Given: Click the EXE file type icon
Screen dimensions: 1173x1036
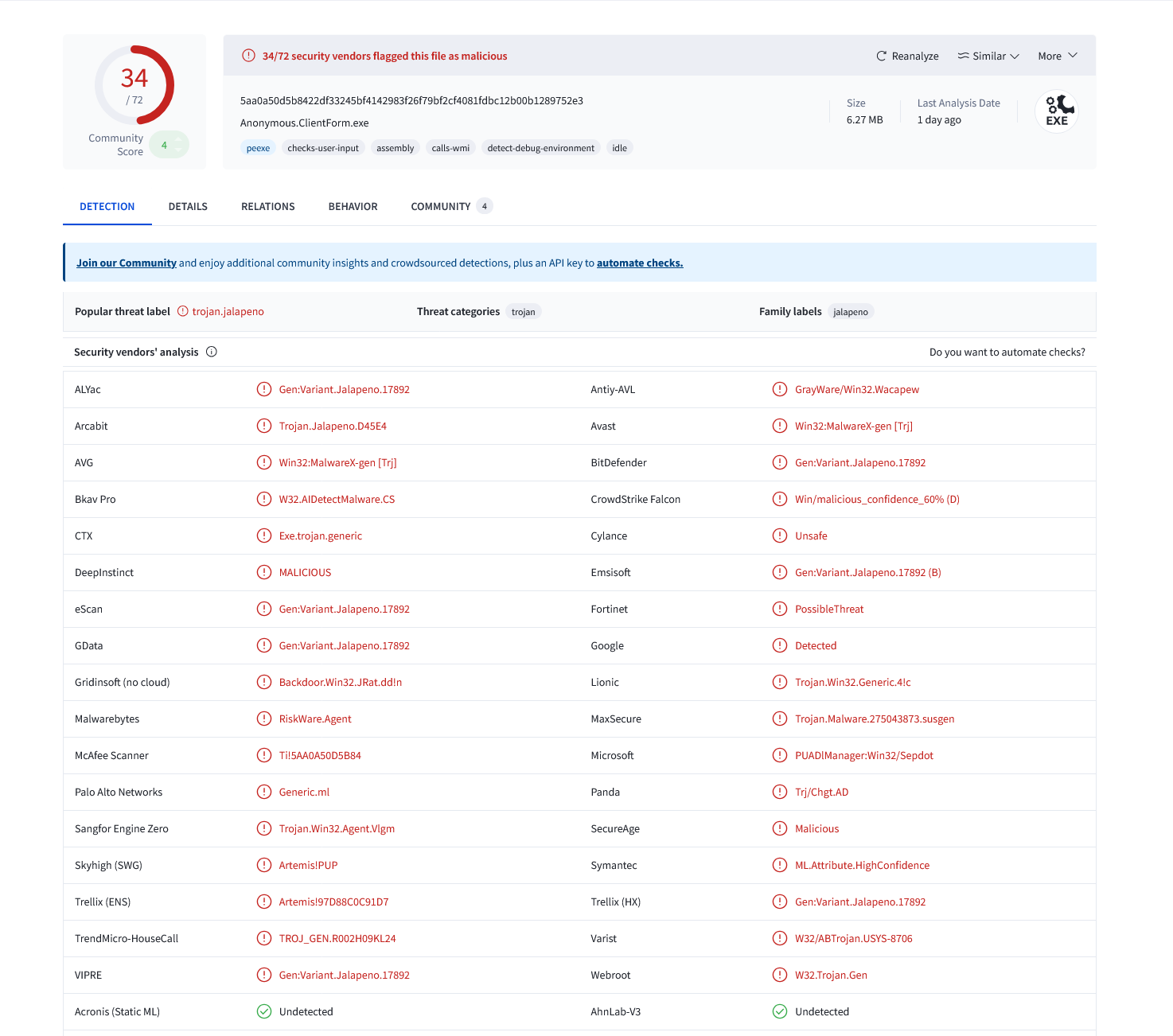Looking at the screenshot, I should 1057,111.
